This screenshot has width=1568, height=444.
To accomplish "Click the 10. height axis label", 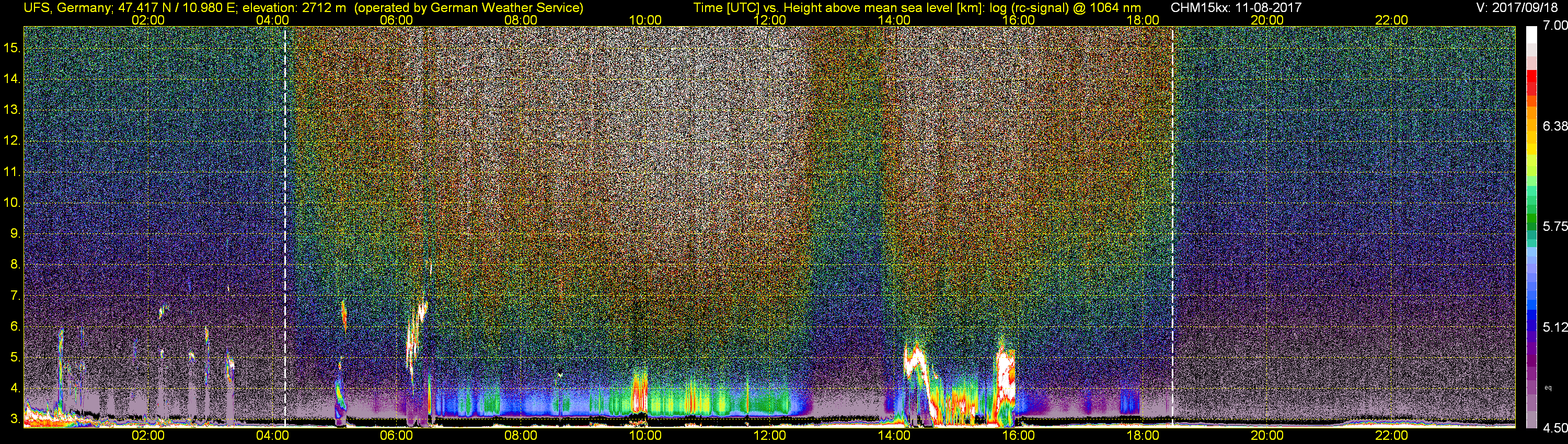I will (x=12, y=203).
